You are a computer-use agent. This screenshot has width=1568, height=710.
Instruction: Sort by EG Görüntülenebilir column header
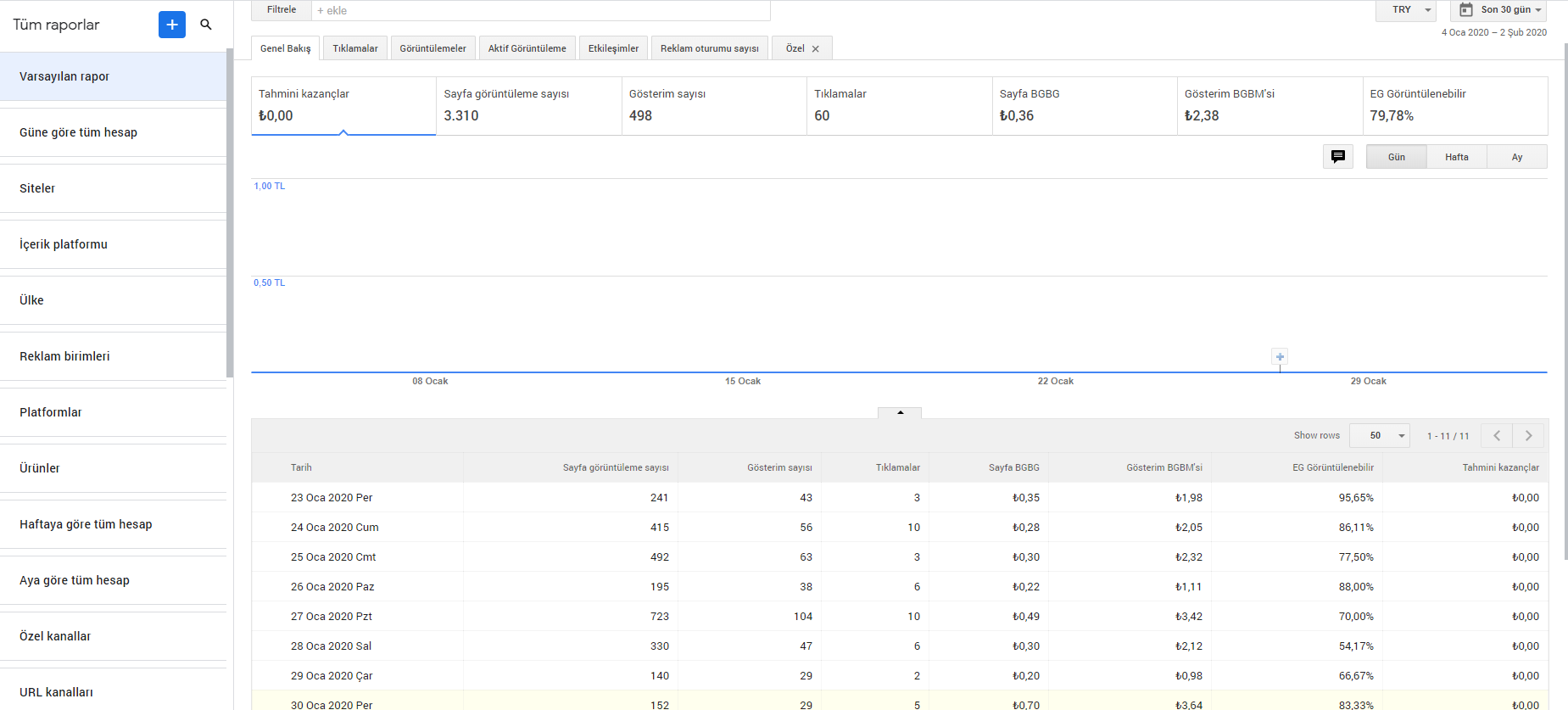1333,467
